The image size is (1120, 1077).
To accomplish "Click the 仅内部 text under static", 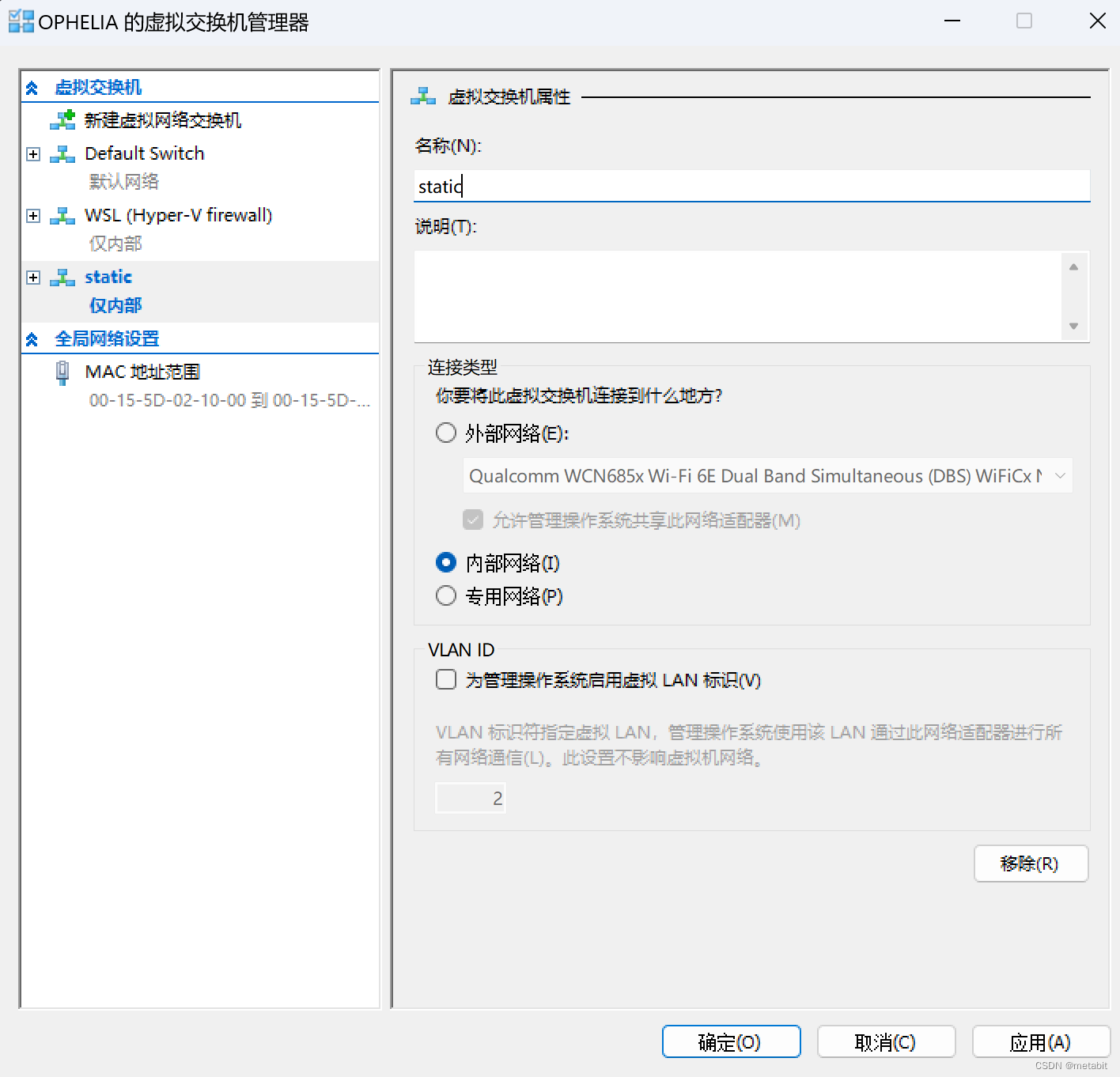I will (x=115, y=305).
